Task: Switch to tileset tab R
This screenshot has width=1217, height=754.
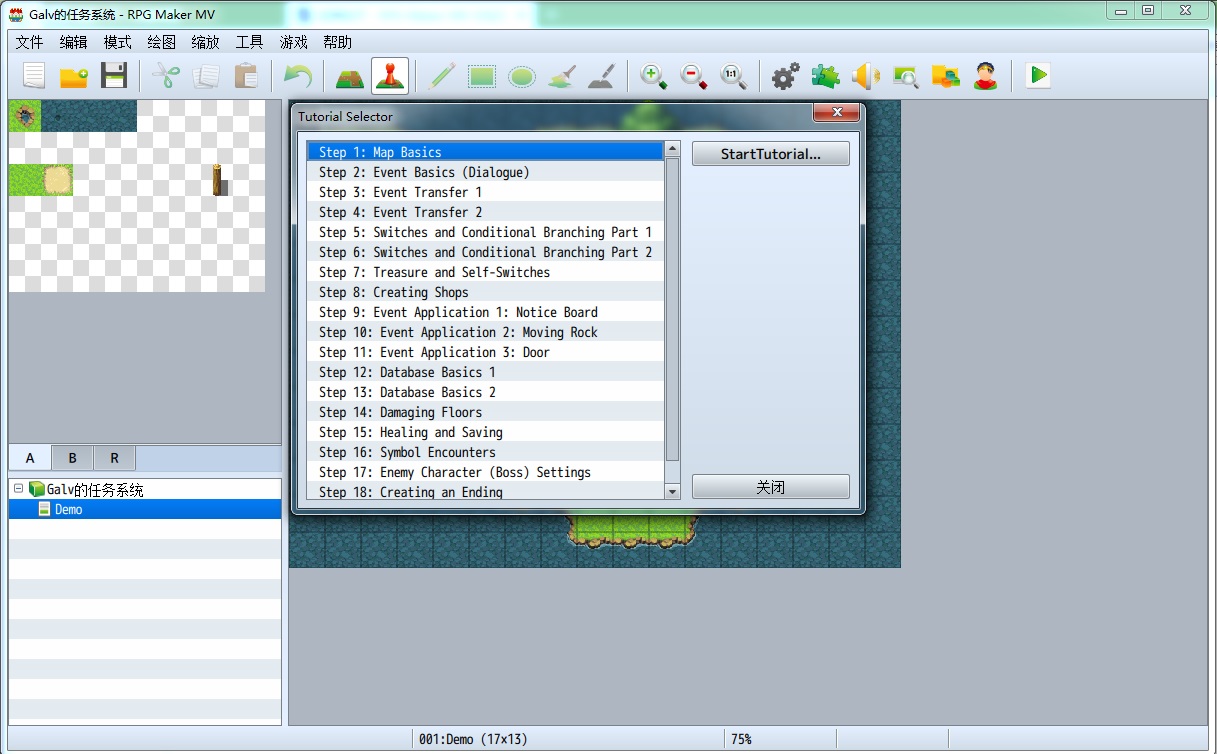Action: pyautogui.click(x=114, y=458)
